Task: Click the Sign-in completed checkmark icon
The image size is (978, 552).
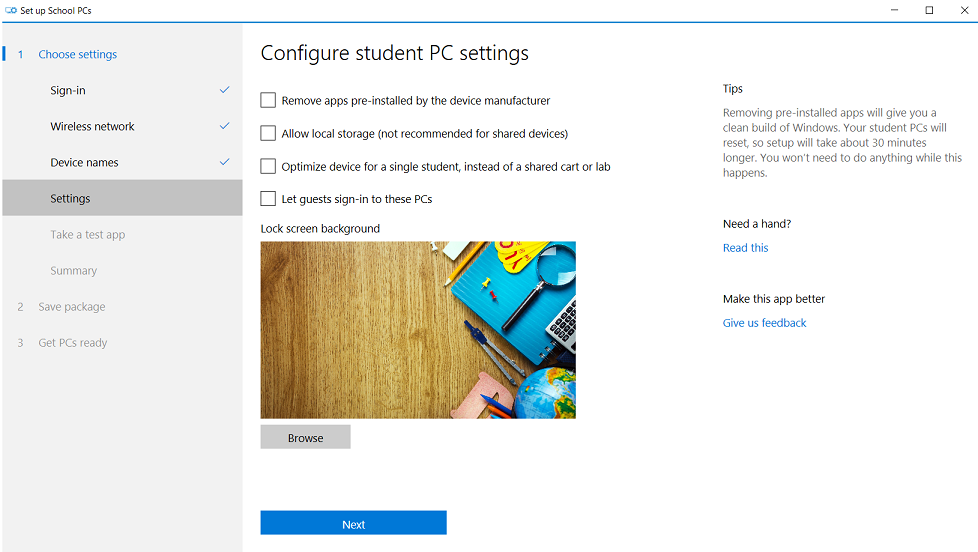Action: [x=225, y=90]
